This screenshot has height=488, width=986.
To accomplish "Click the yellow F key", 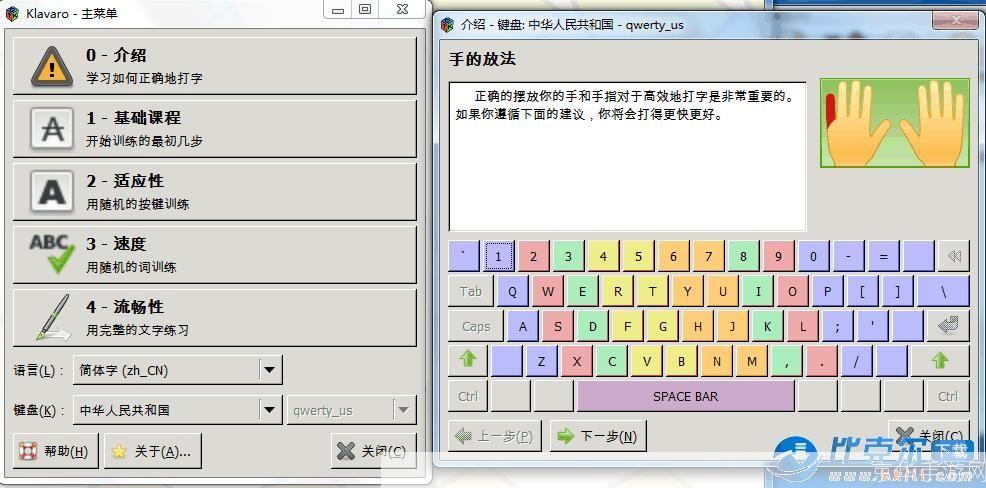I will pos(628,326).
